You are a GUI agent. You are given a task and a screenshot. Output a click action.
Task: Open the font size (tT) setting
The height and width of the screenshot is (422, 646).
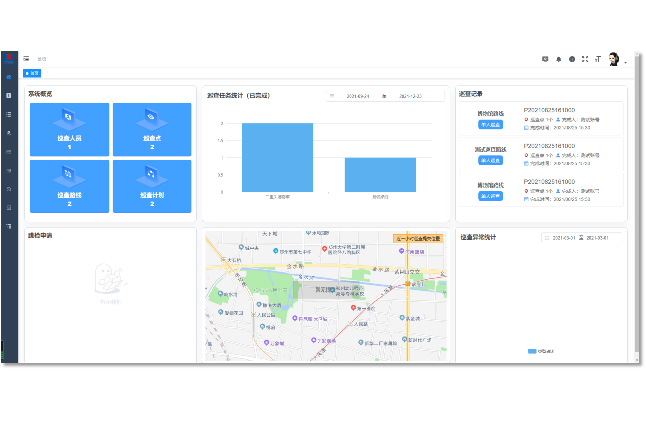click(x=597, y=59)
